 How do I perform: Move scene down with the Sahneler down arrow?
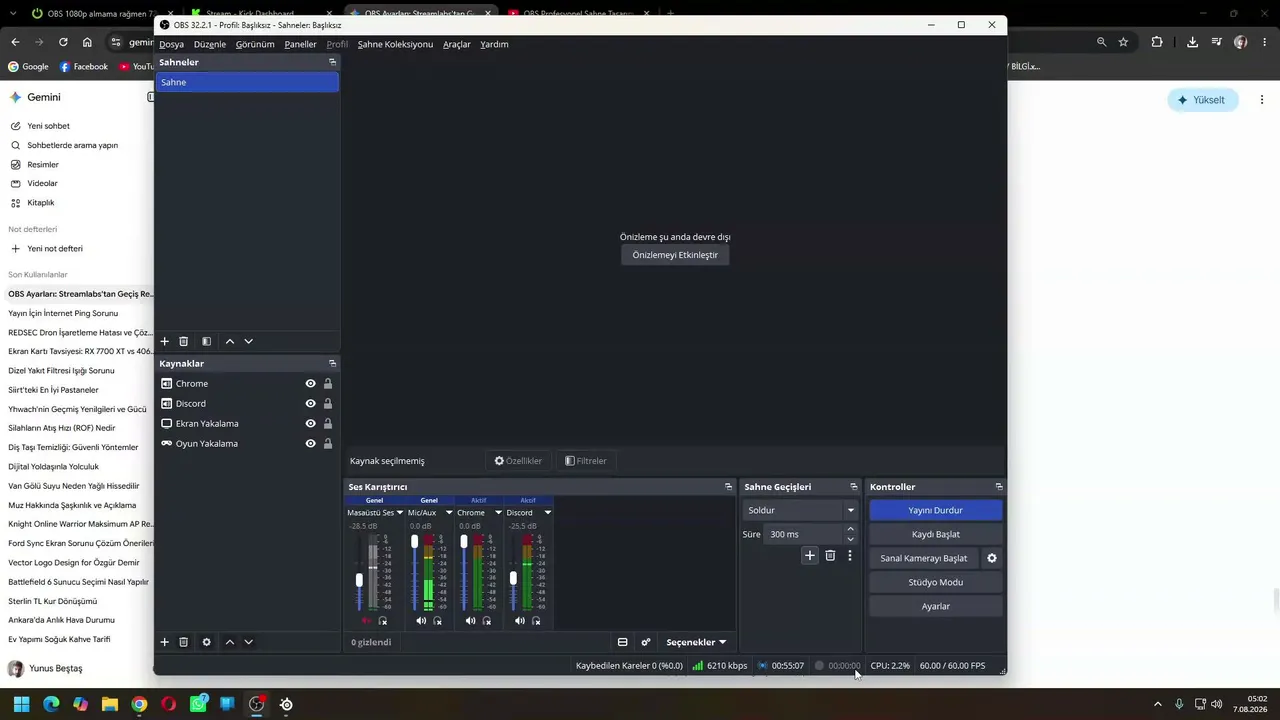[x=249, y=342]
